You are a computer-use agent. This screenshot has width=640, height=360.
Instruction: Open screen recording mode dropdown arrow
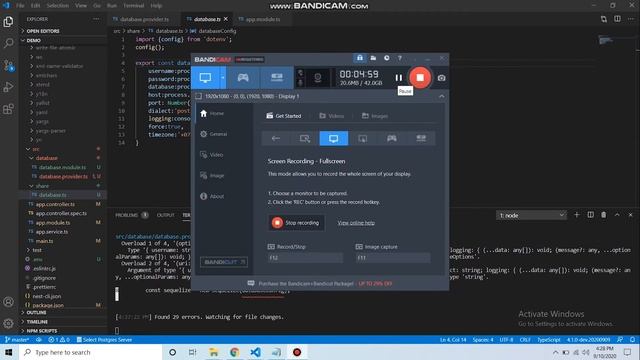pyautogui.click(x=223, y=78)
